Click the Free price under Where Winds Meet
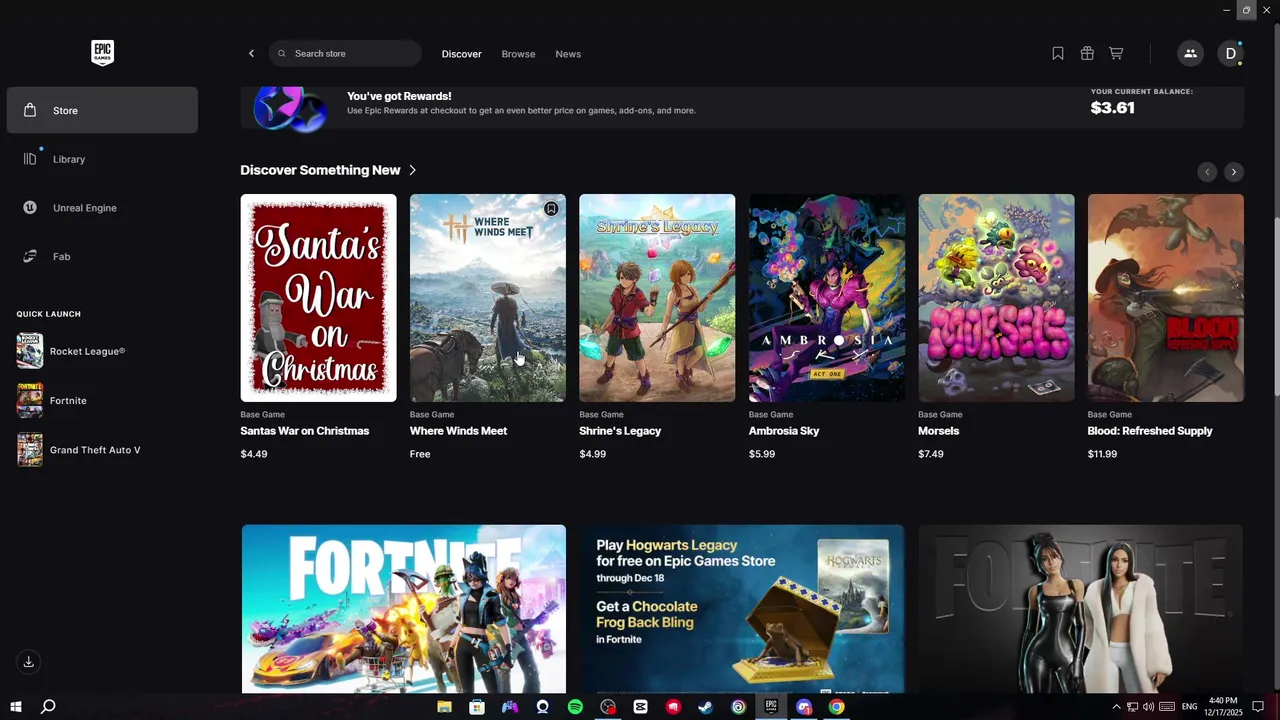 [420, 454]
